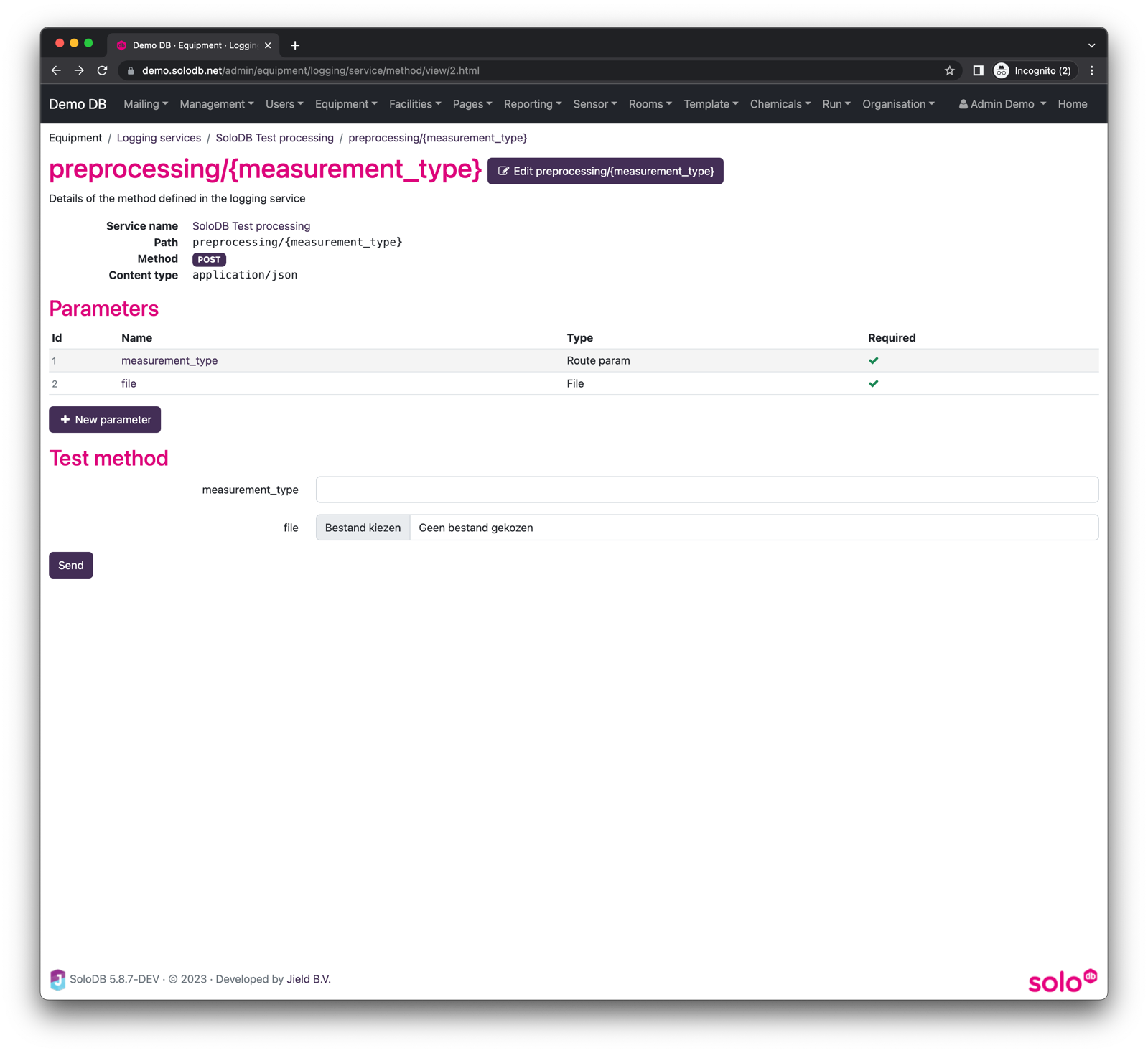Bookmark page with the star icon
Screen dimensions: 1148x1053
tap(949, 70)
